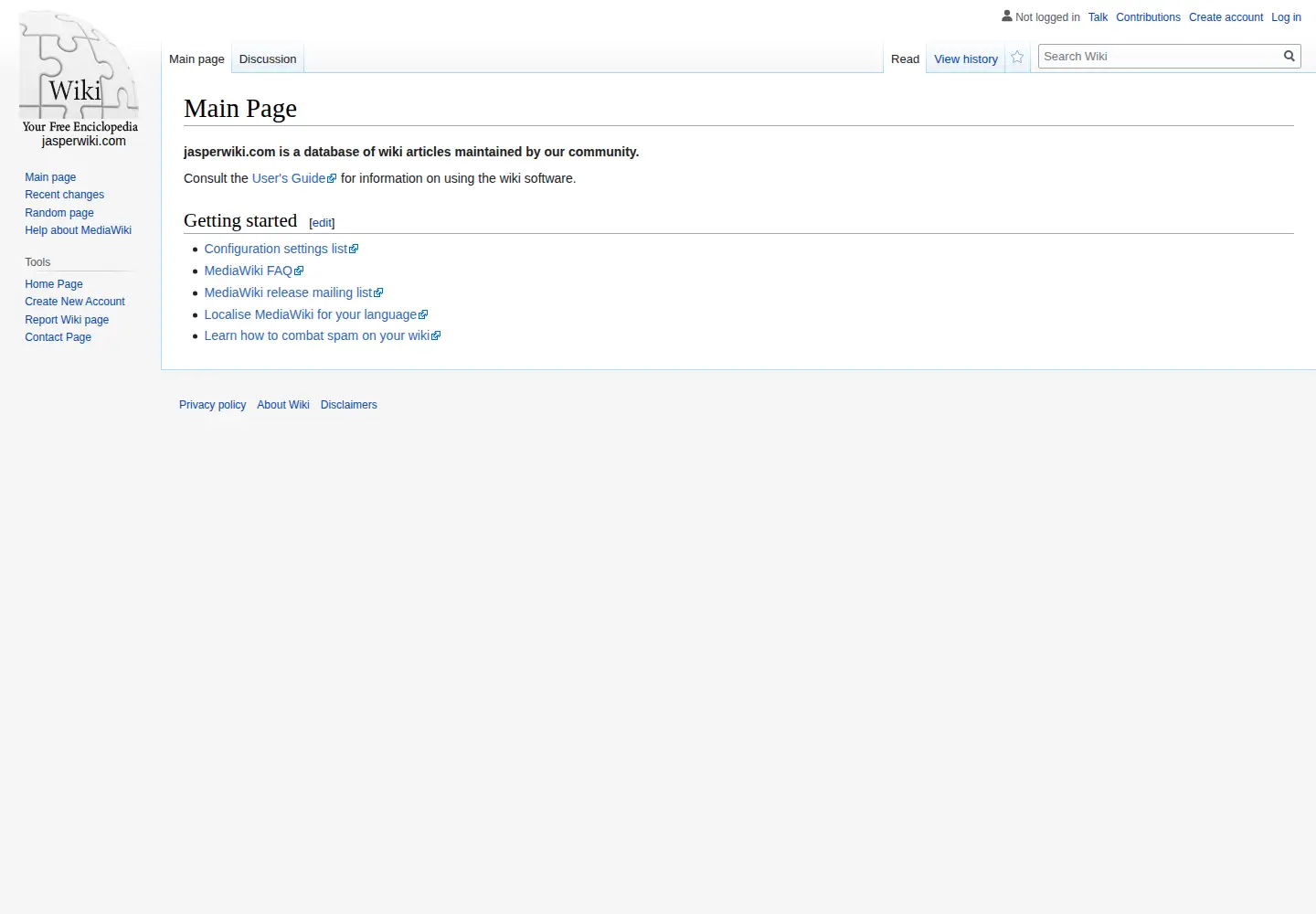Image resolution: width=1316 pixels, height=914 pixels.
Task: Click the Tools sidebar heading
Action: (37, 262)
